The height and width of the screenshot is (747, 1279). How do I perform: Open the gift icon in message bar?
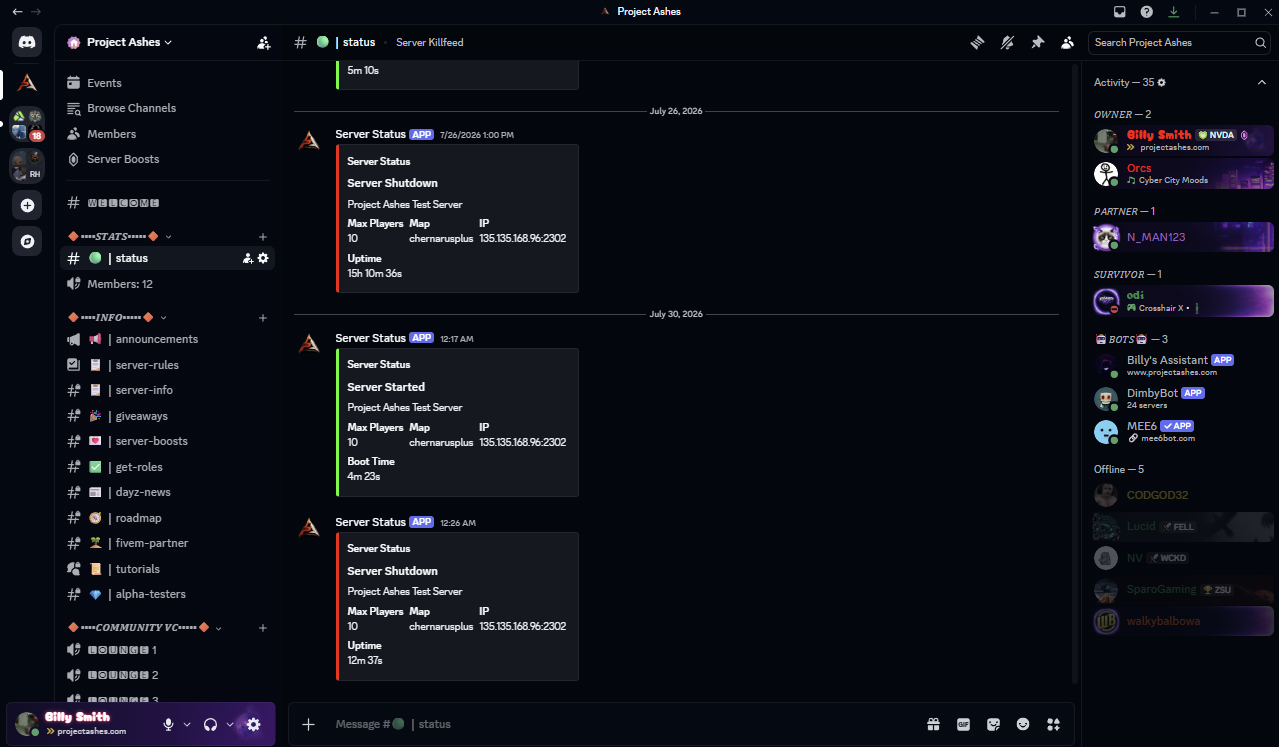[x=933, y=724]
